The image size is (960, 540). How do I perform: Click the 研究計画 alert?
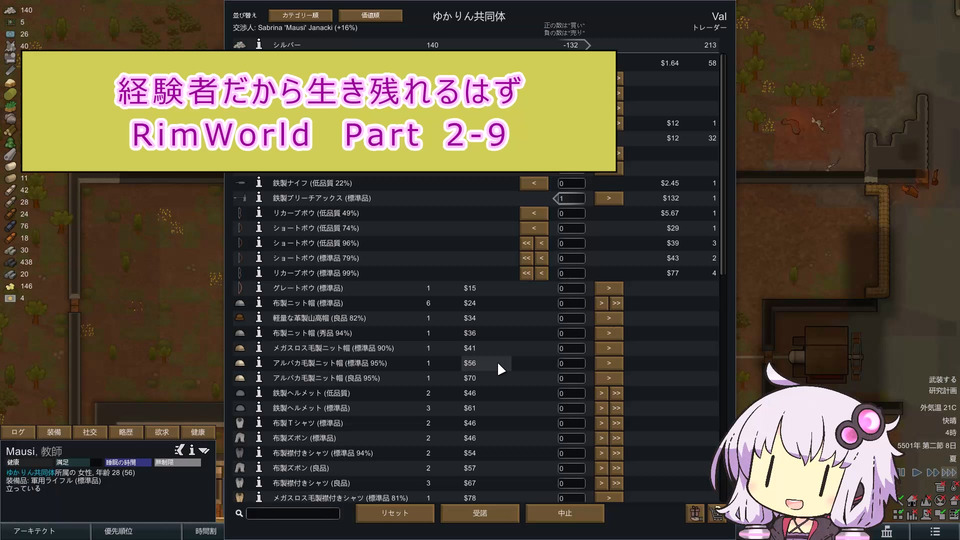tap(943, 391)
